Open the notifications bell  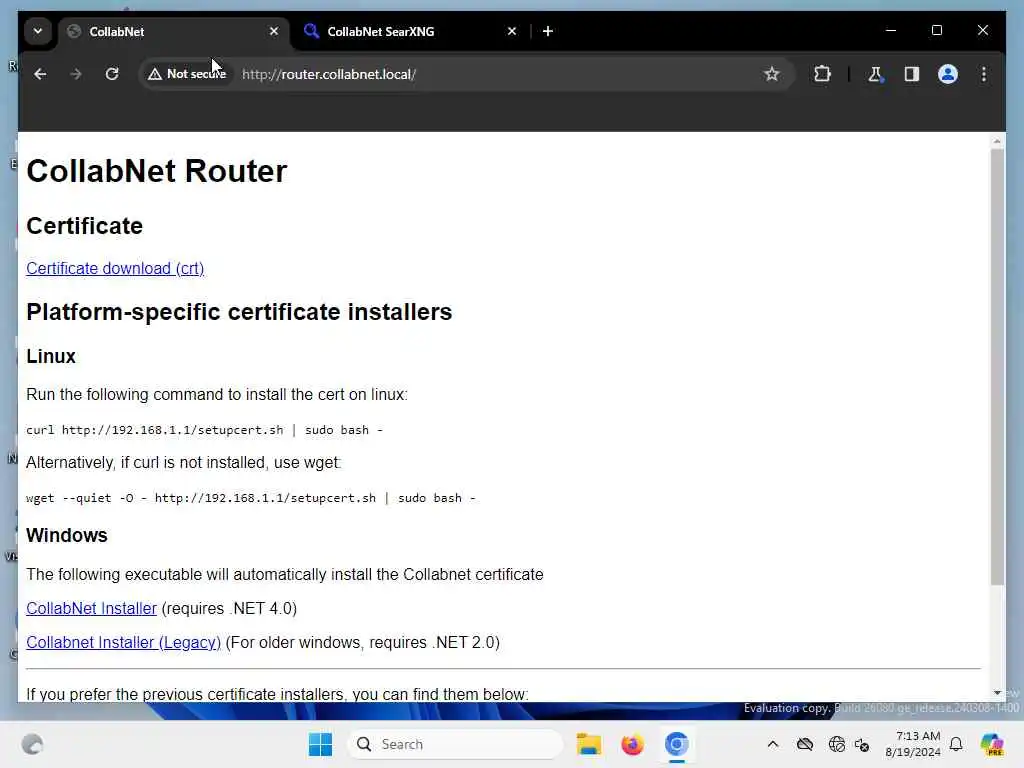coord(956,744)
